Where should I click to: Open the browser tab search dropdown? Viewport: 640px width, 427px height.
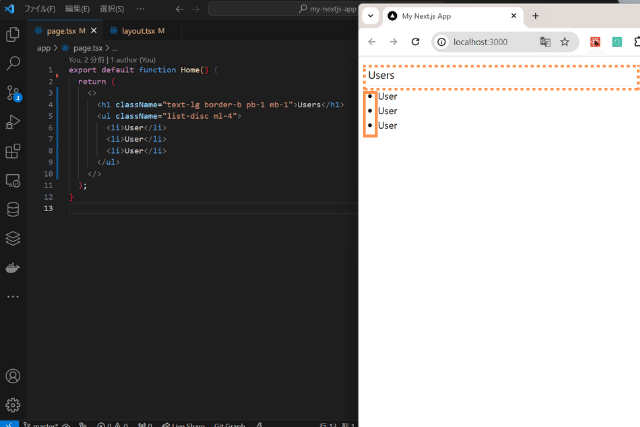(x=371, y=16)
